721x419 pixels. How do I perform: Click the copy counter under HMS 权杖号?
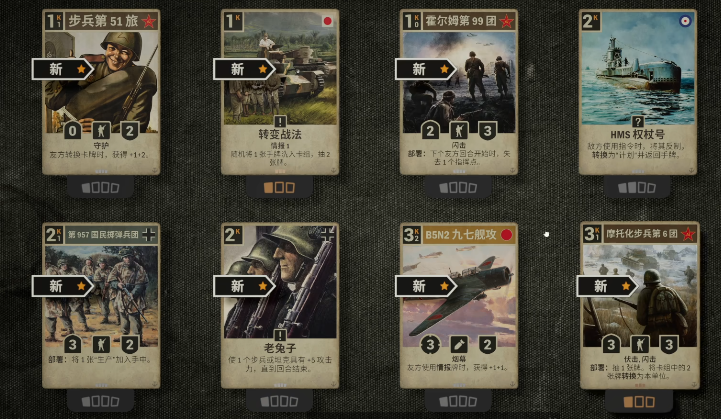[637, 187]
